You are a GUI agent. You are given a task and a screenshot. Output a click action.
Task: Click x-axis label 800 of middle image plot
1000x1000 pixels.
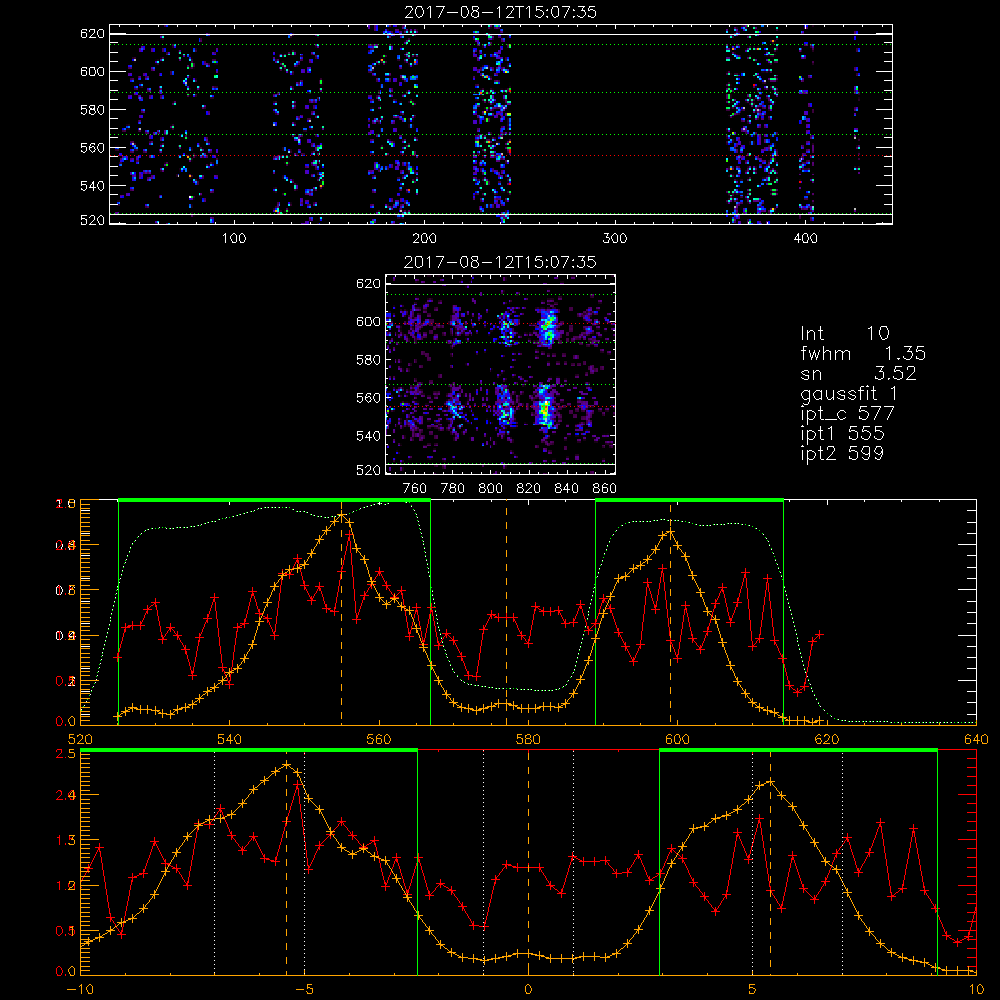pyautogui.click(x=490, y=489)
